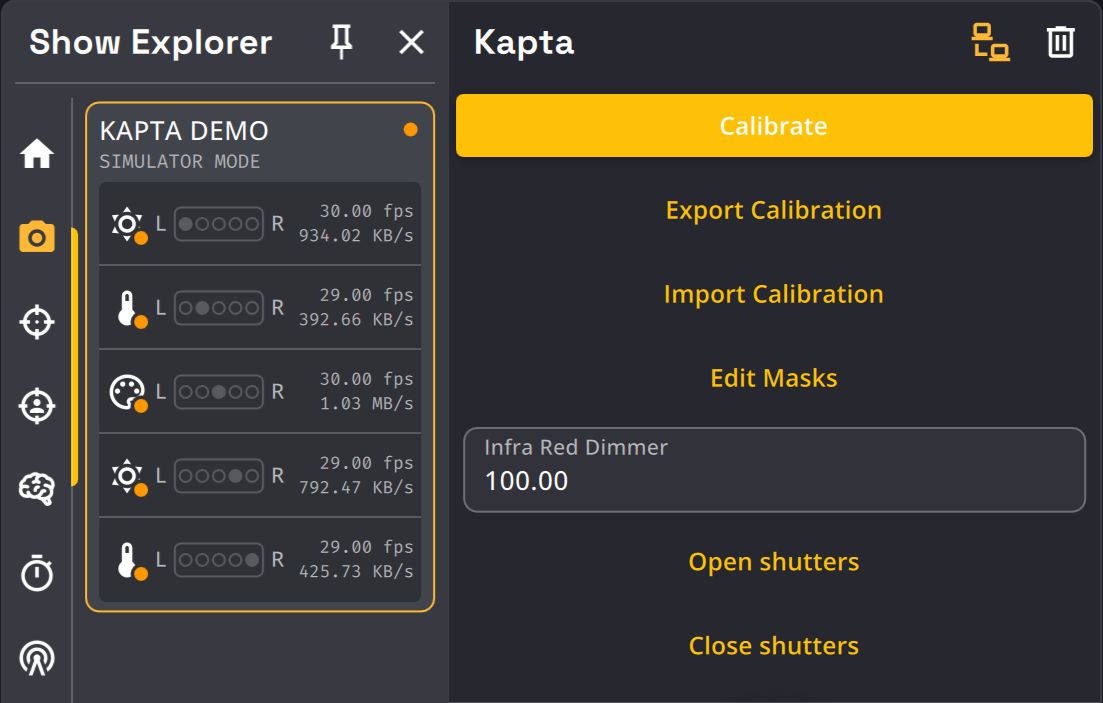Open the person tracking target icon
The image size is (1103, 703).
37,406
